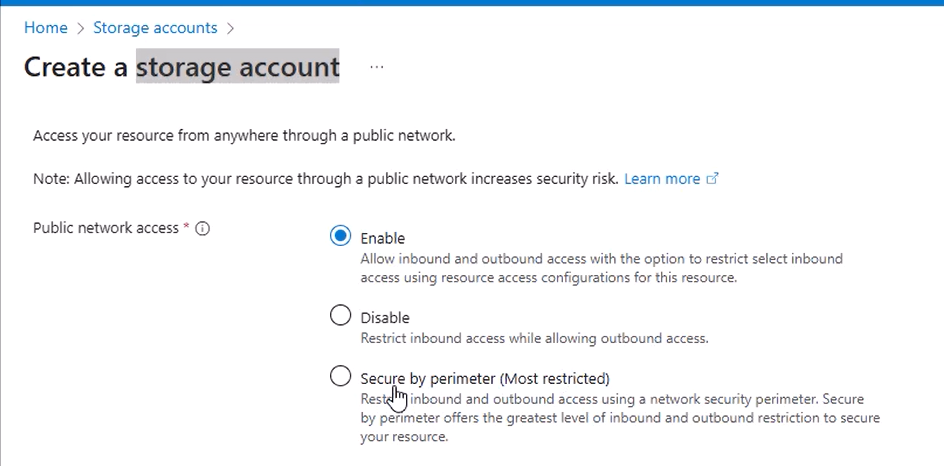944x466 pixels.
Task: Choose Secure by perimeter radio button
Action: 340,376
